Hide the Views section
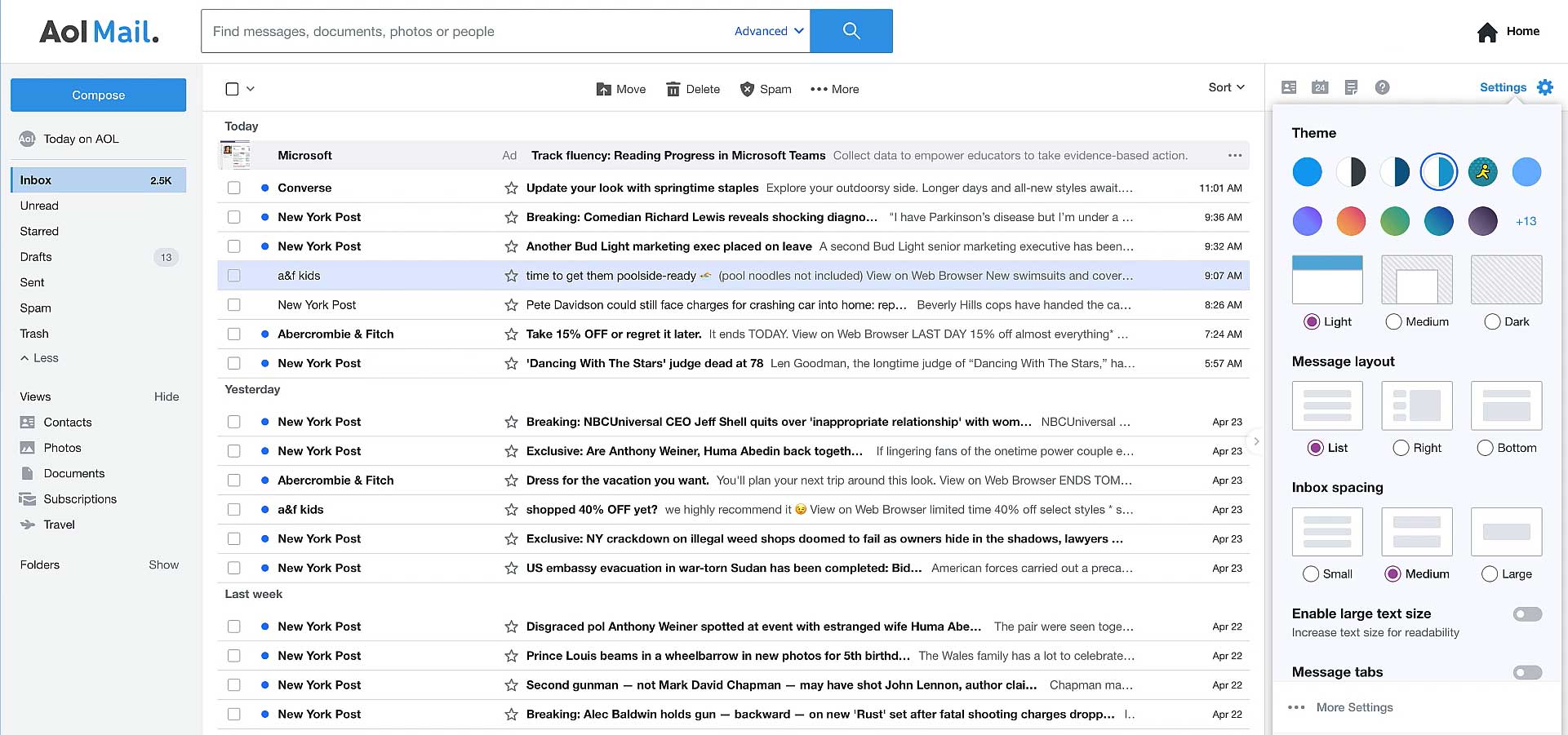1568x735 pixels. [x=167, y=396]
